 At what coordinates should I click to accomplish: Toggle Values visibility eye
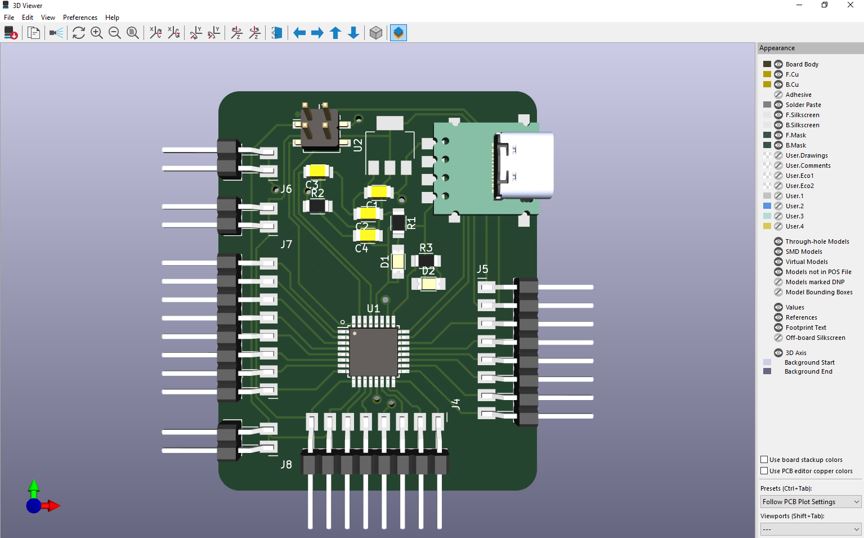pos(778,307)
